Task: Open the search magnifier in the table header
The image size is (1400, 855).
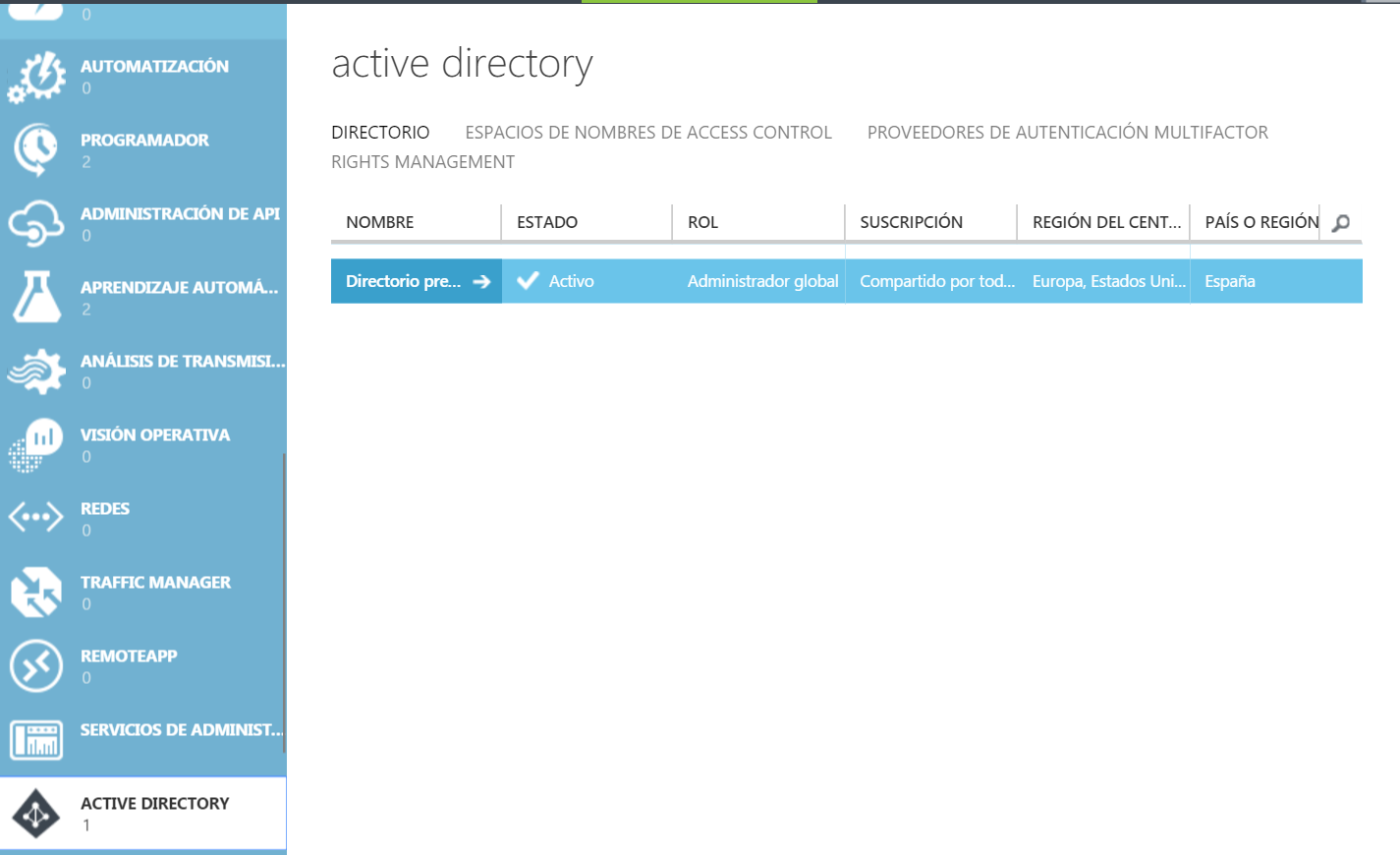Action: point(1339,223)
